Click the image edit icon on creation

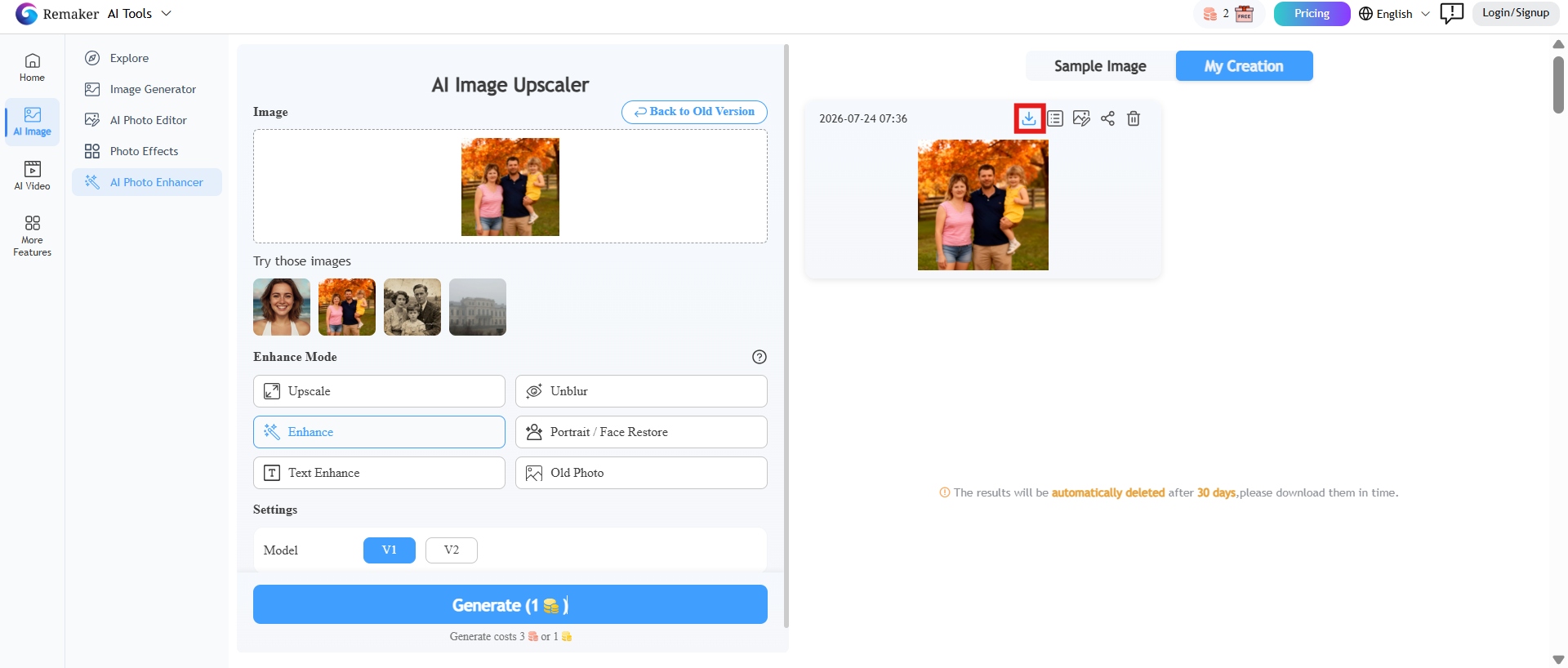[x=1081, y=118]
